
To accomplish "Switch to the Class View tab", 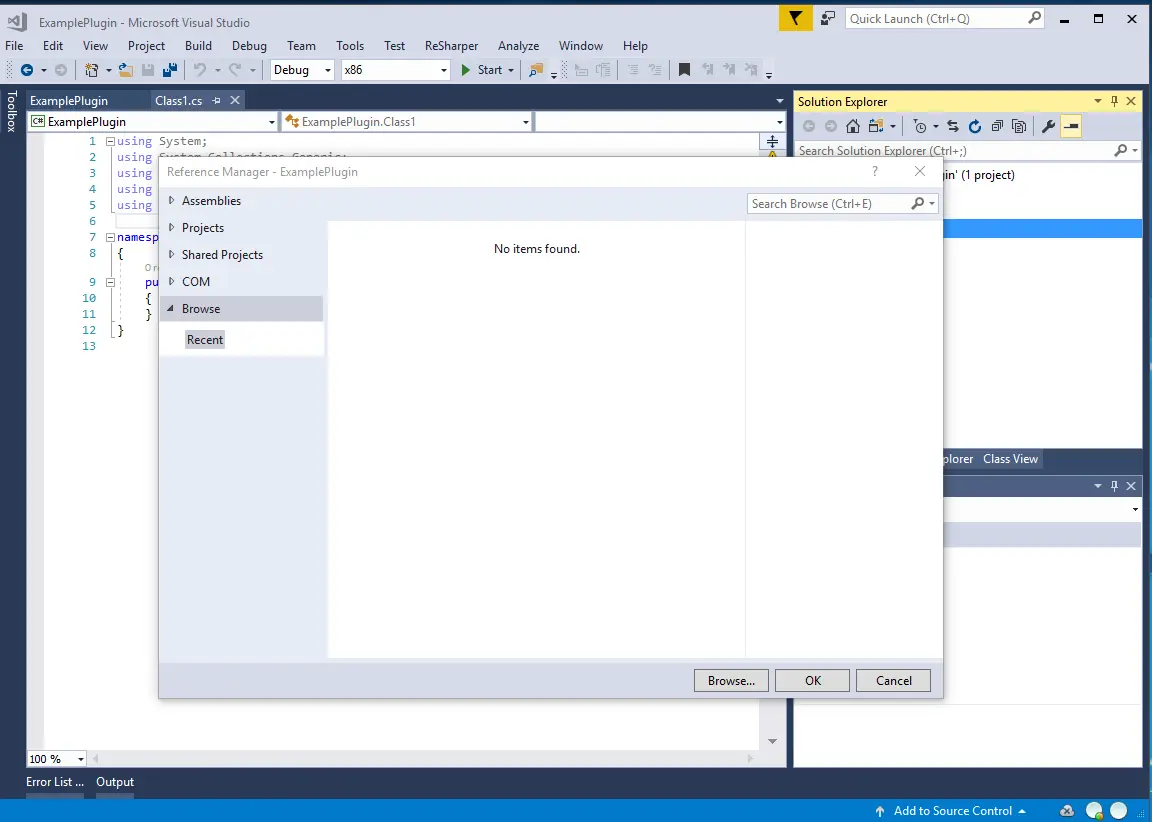I will click(1010, 459).
